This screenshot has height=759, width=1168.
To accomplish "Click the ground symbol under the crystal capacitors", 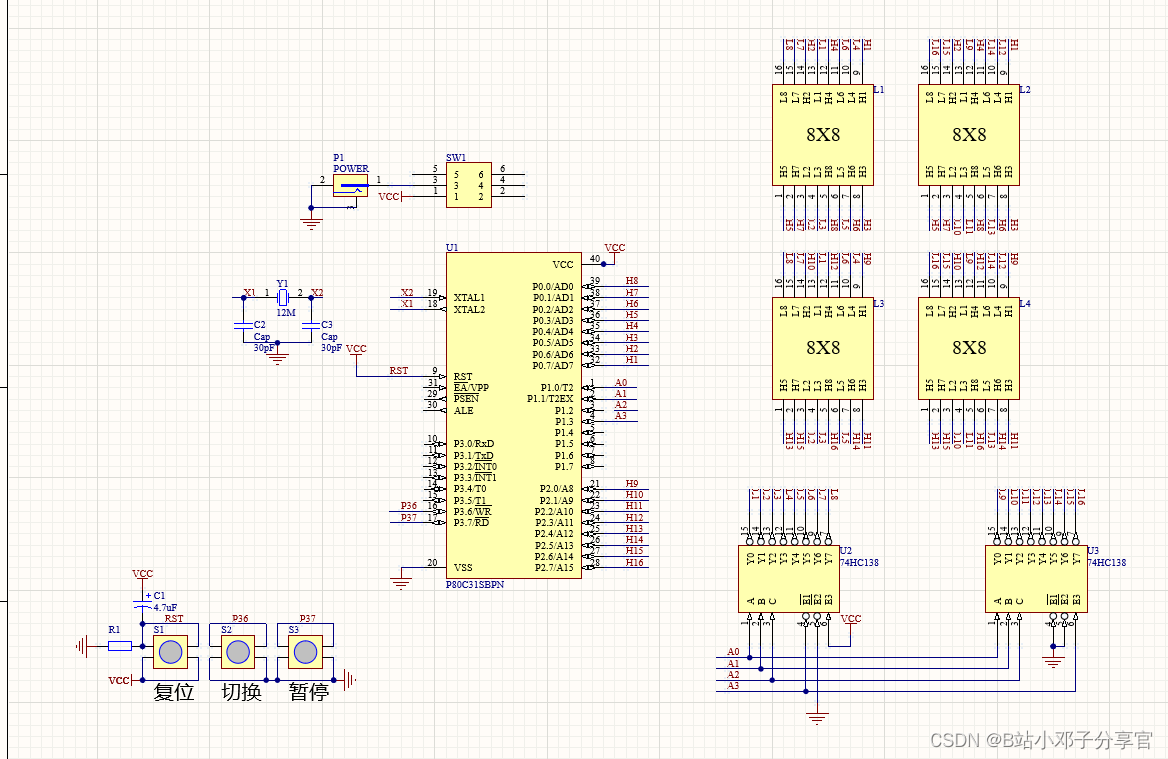I will click(x=277, y=358).
